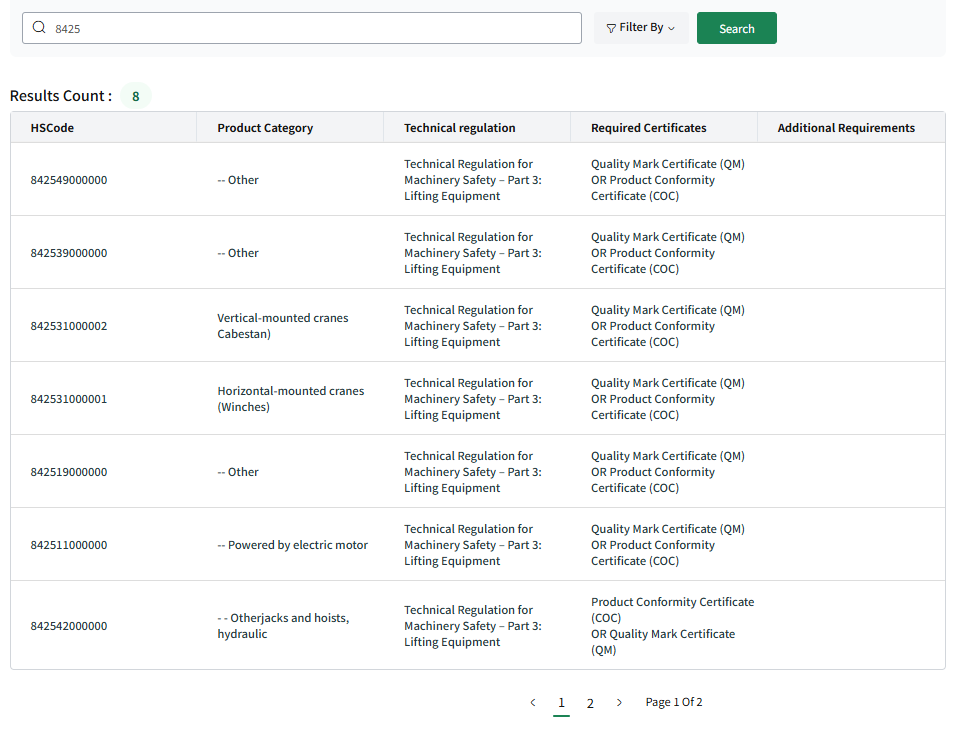Select page 2 in pagination
This screenshot has height=737, width=973.
pos(590,703)
